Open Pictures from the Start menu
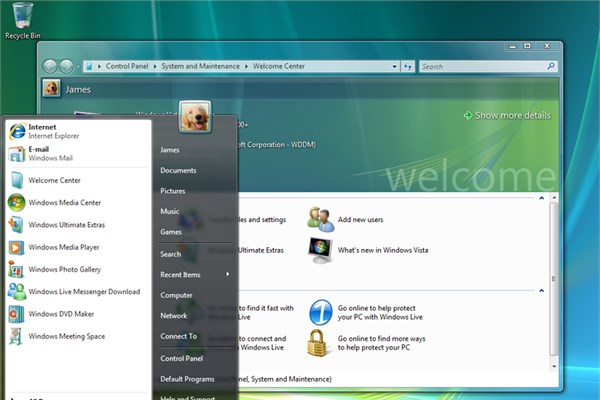This screenshot has width=600, height=400. (173, 191)
